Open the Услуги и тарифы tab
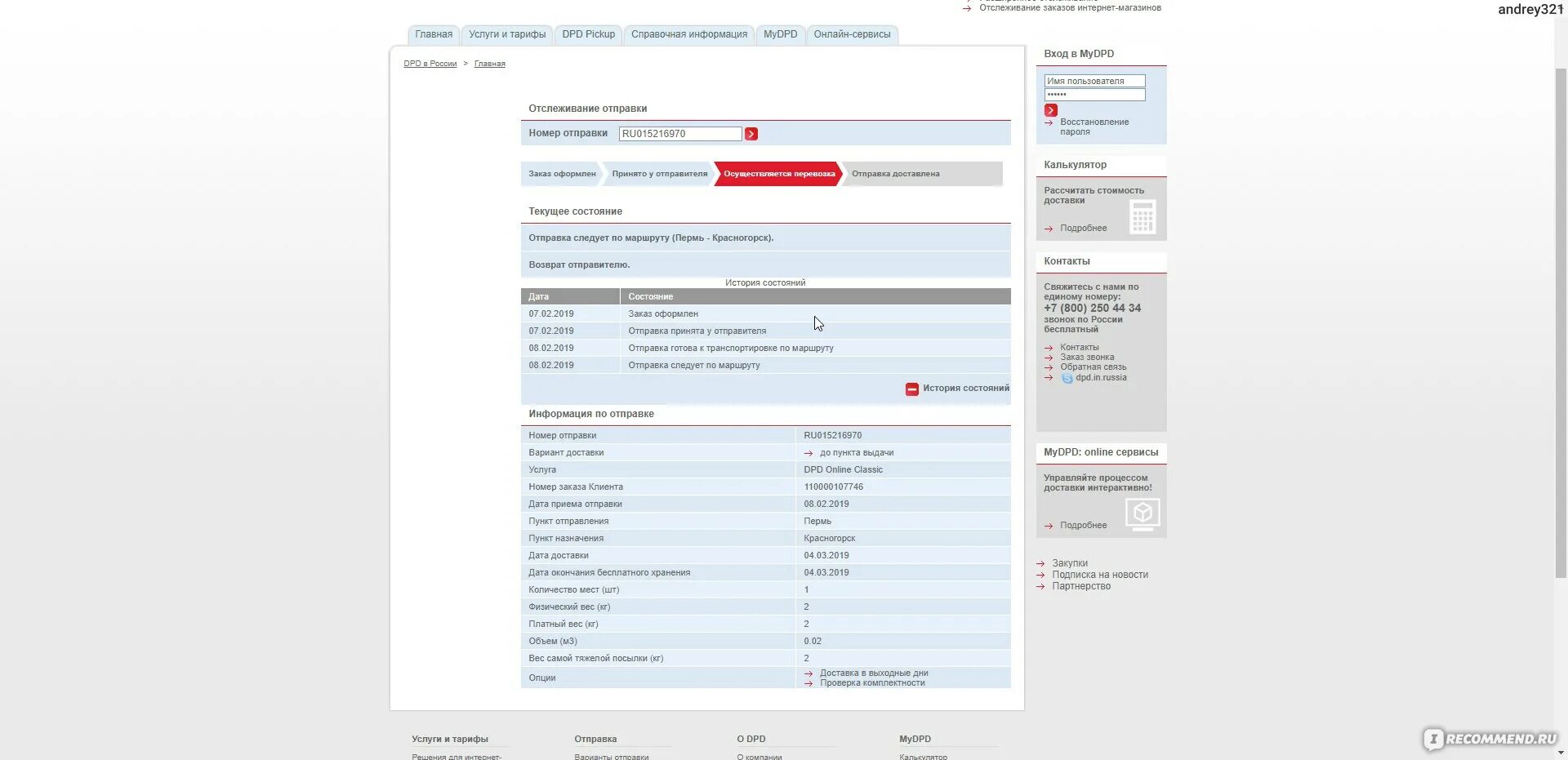The image size is (1568, 760). click(x=507, y=34)
